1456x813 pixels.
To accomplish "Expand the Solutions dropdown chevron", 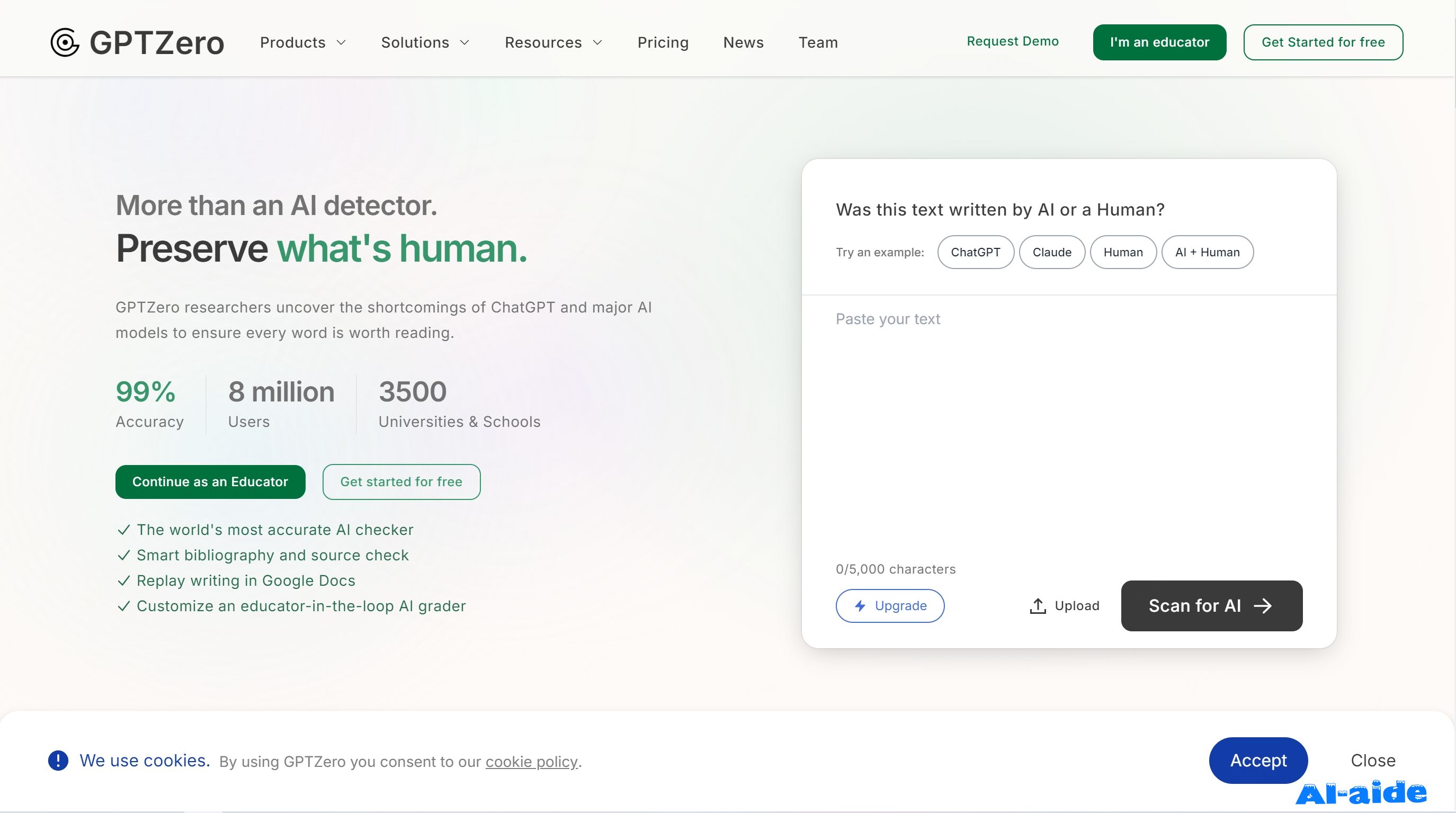I will point(465,42).
